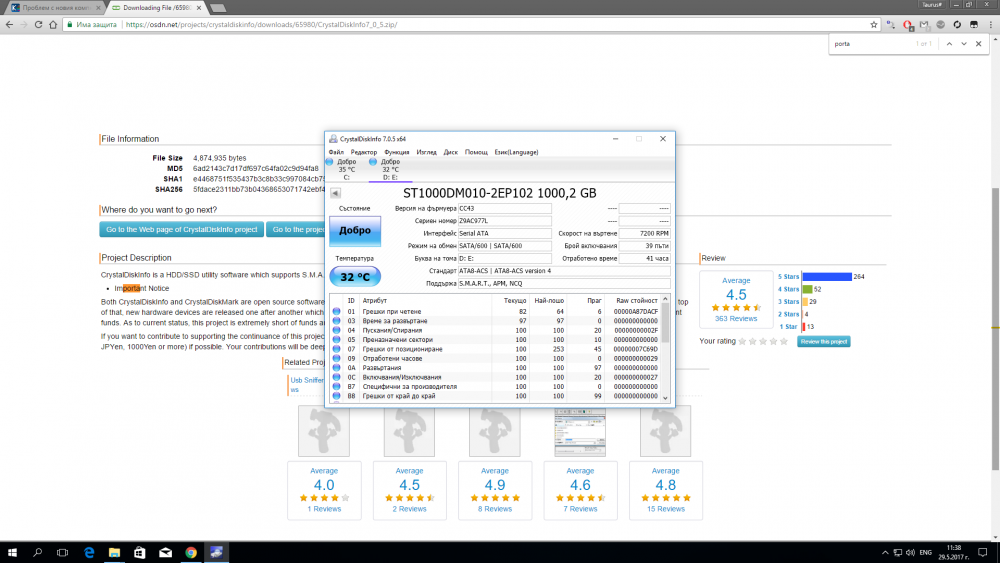Bookmark this page with the star
This screenshot has width=1000, height=563.
tap(874, 25)
